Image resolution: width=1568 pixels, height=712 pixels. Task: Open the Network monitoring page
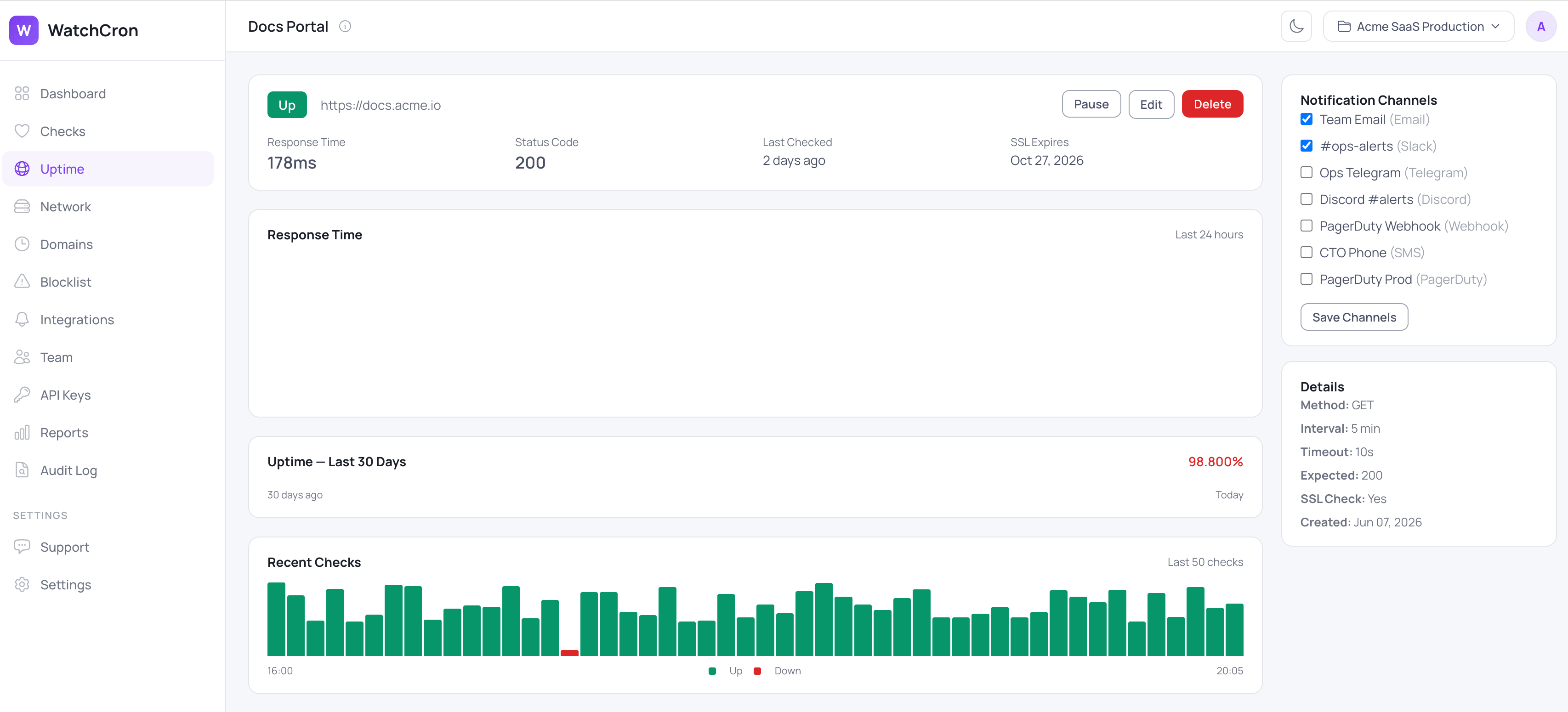(x=108, y=206)
